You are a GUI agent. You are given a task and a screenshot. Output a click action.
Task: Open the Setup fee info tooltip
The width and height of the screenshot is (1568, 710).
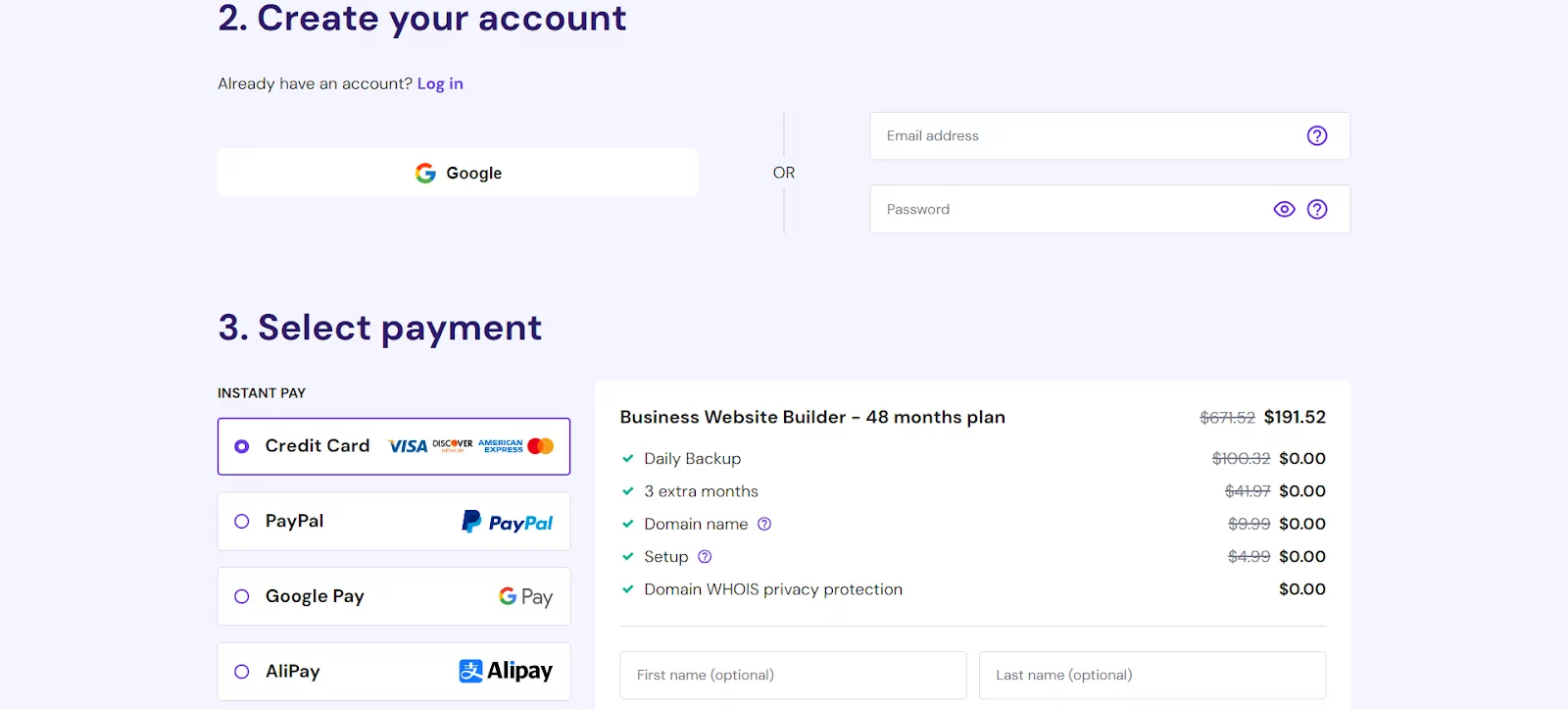pos(705,556)
